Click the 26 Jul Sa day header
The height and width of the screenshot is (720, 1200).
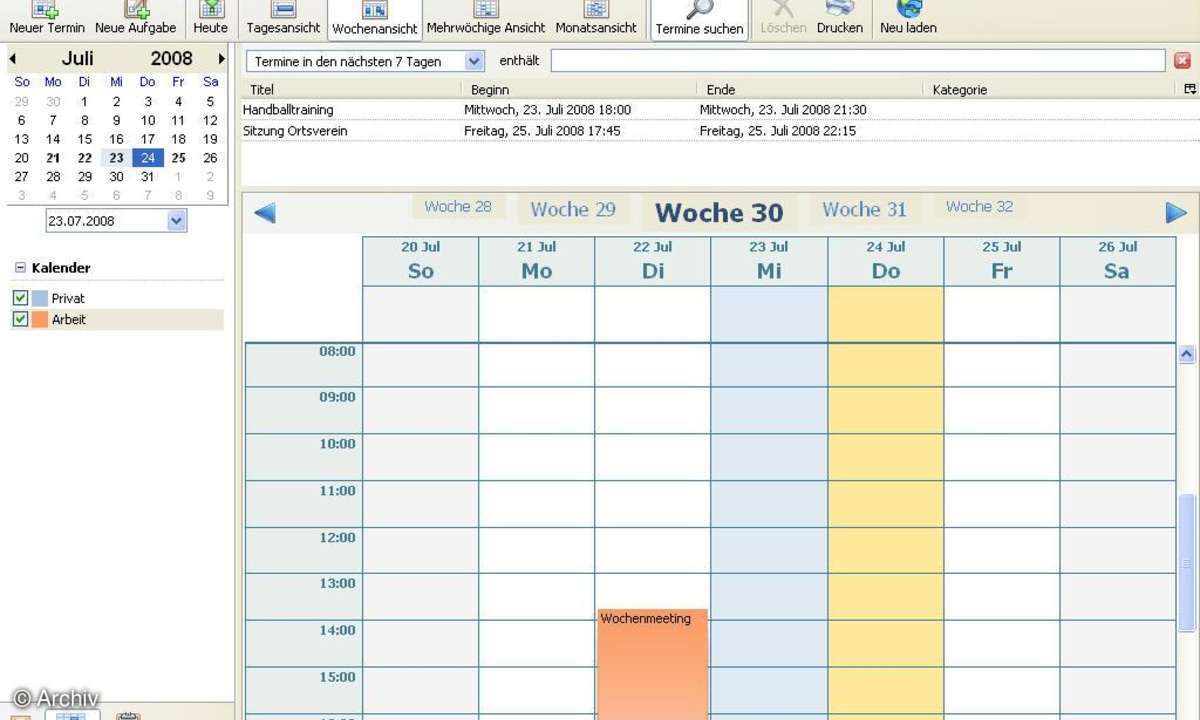[1118, 261]
